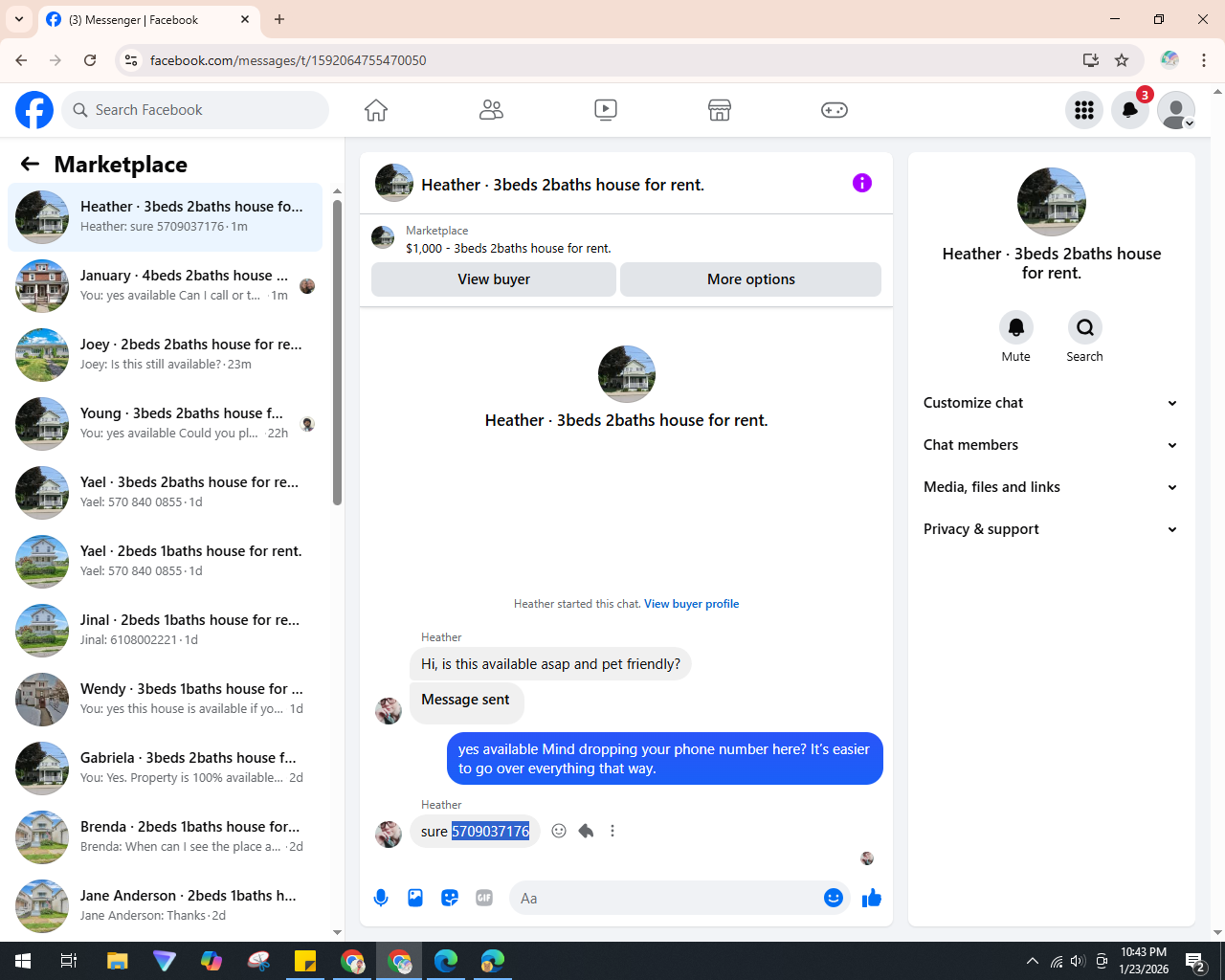Screen dimensions: 1225x980
Task: Open Jinal 2beds 1baths conversation
Action: coord(166,631)
